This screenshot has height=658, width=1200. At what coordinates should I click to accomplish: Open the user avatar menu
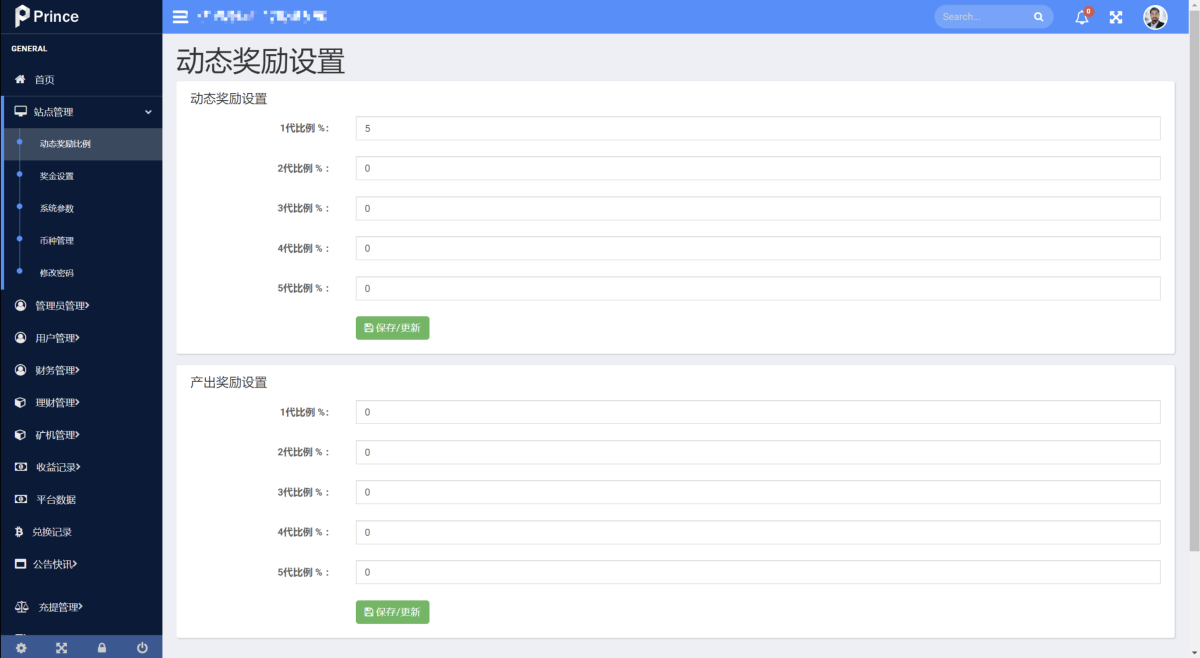tap(1155, 17)
